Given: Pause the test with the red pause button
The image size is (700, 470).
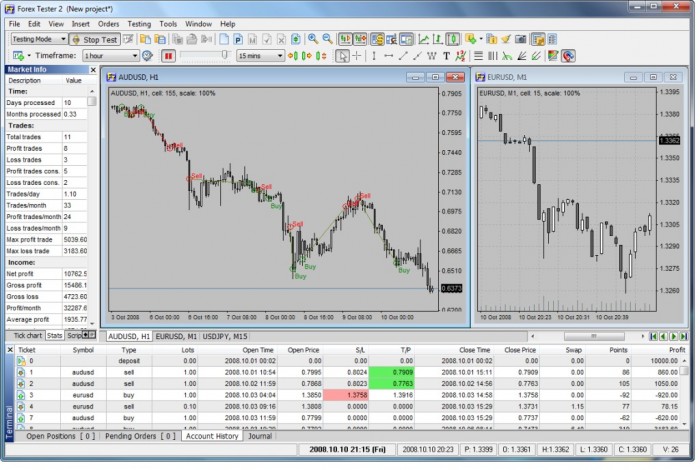Looking at the screenshot, I should (x=167, y=56).
